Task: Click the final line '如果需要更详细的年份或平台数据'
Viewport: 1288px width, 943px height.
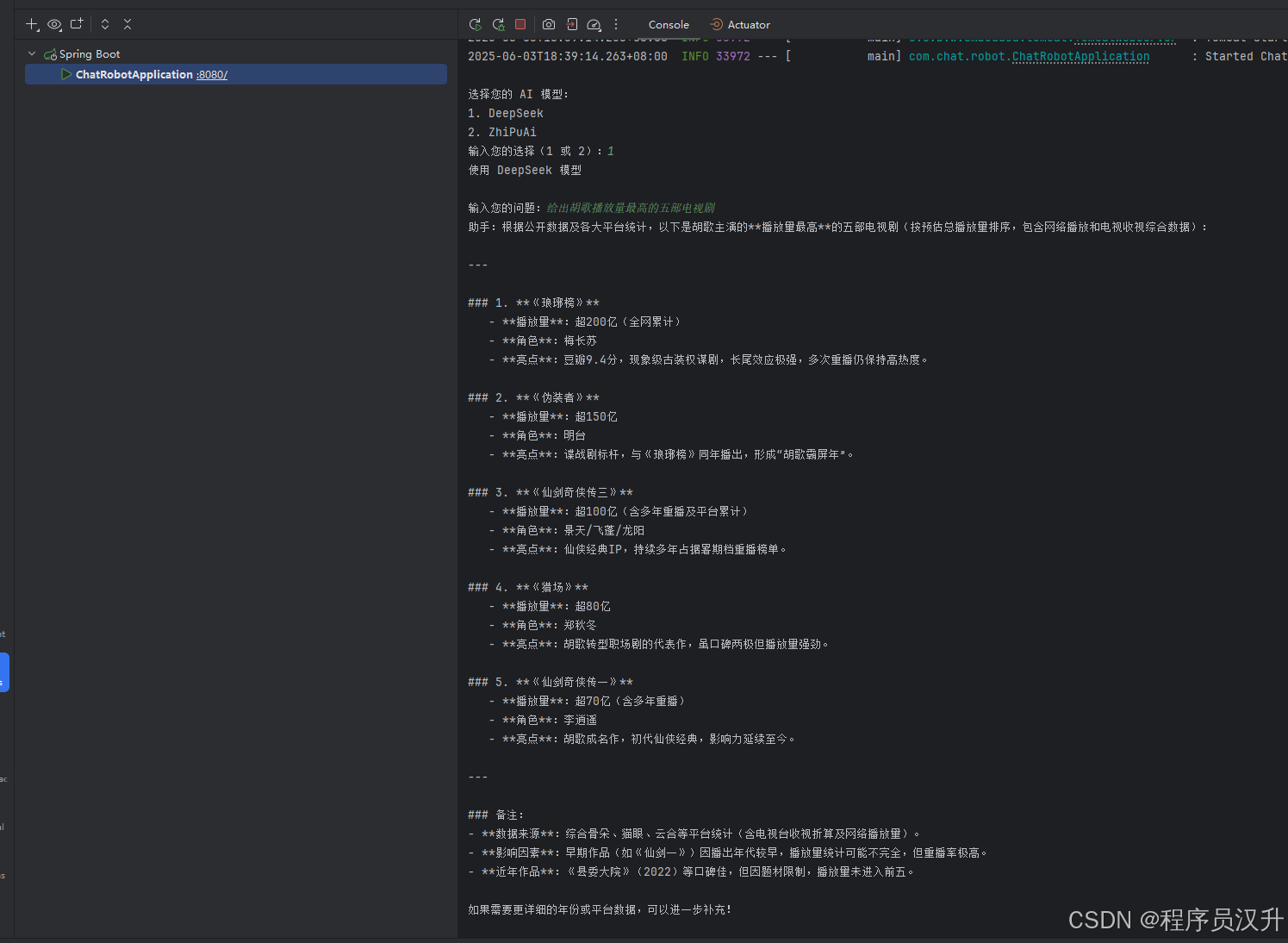Action: click(x=600, y=909)
